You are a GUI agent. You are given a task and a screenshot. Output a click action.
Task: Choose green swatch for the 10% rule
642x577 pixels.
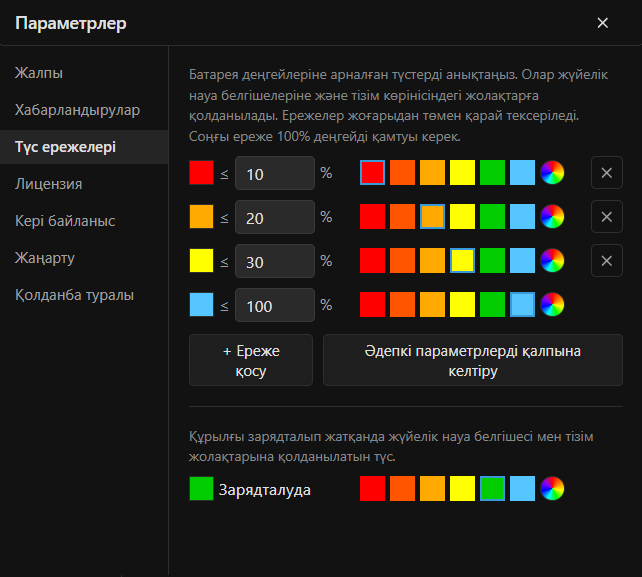492,173
